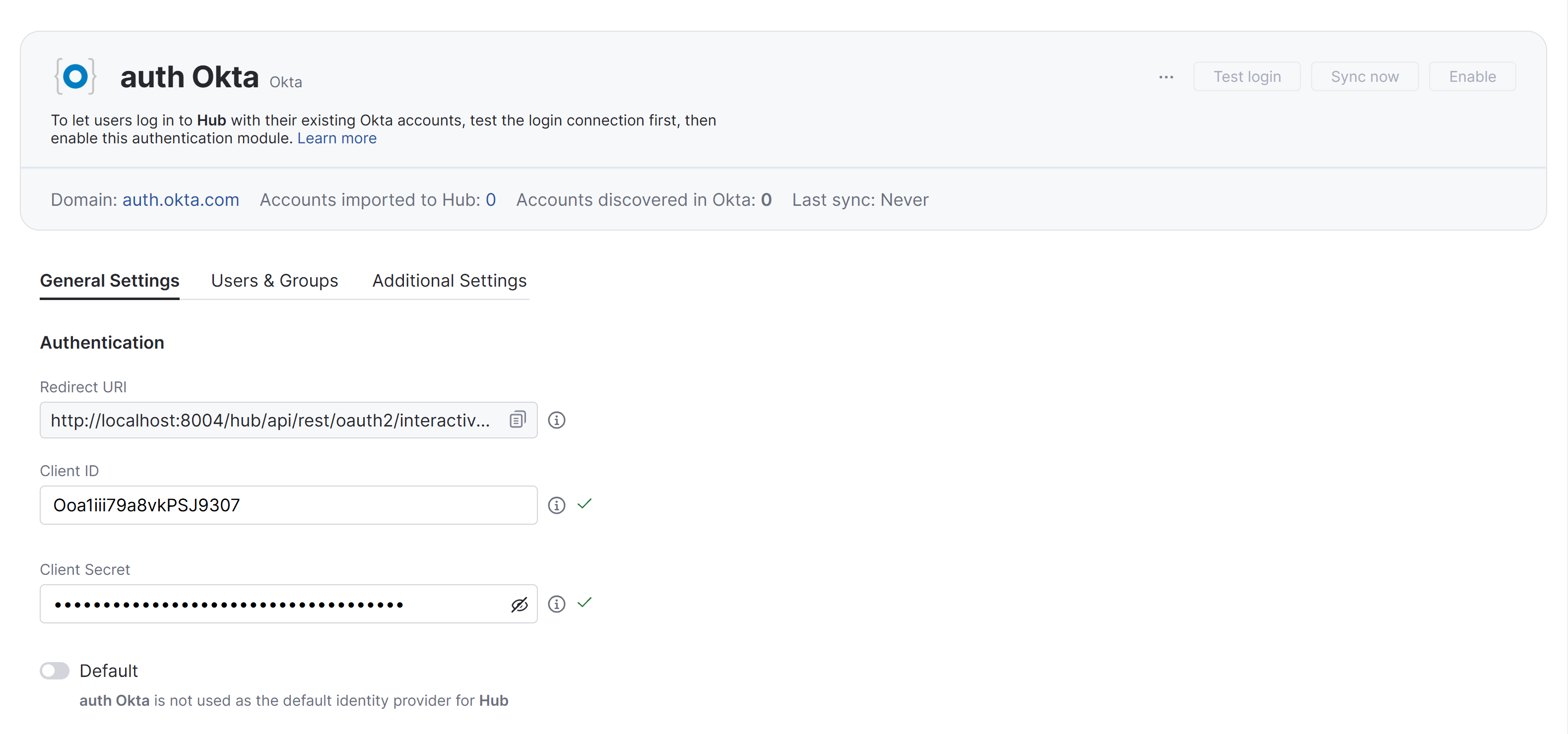Click the green checkmark beside Client Secret
This screenshot has height=734, width=1568.
tap(585, 603)
